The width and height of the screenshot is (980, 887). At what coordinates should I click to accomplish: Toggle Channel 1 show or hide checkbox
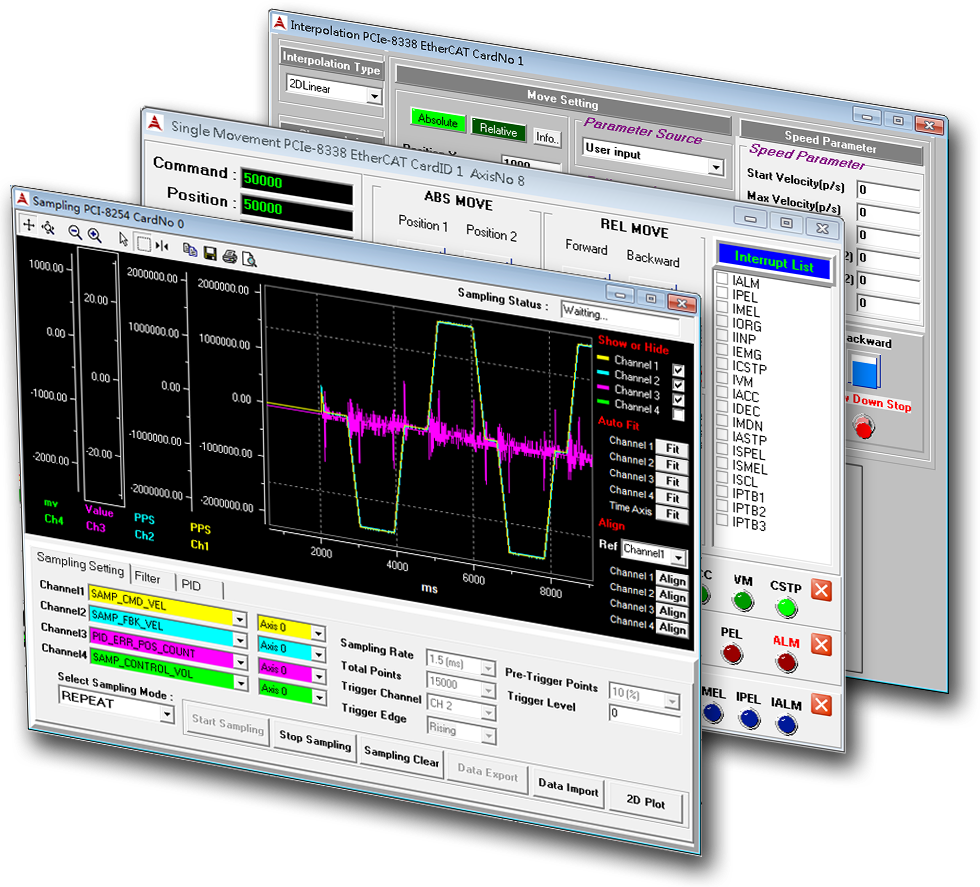(678, 371)
